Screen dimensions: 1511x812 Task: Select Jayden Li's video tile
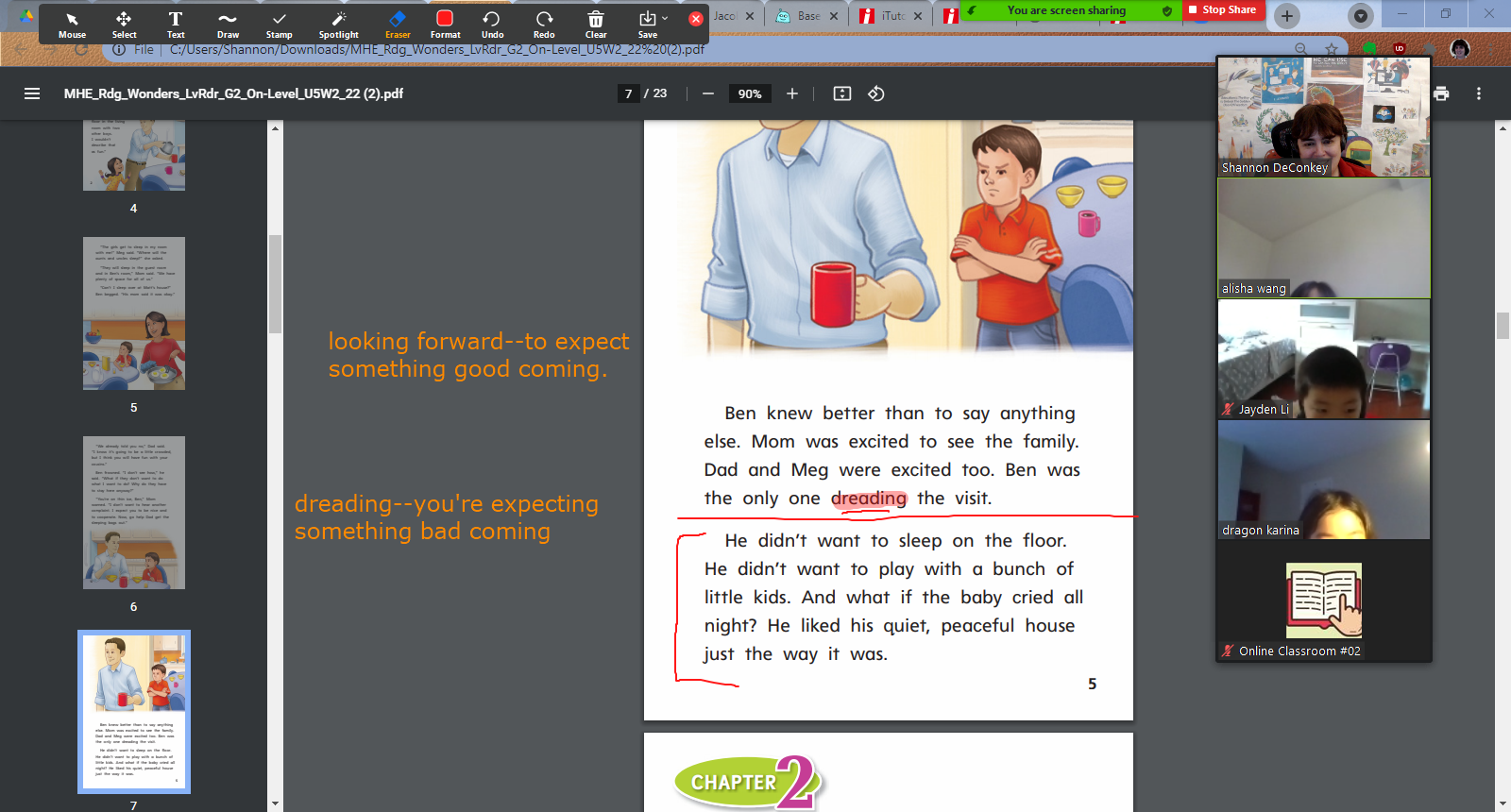coord(1324,359)
